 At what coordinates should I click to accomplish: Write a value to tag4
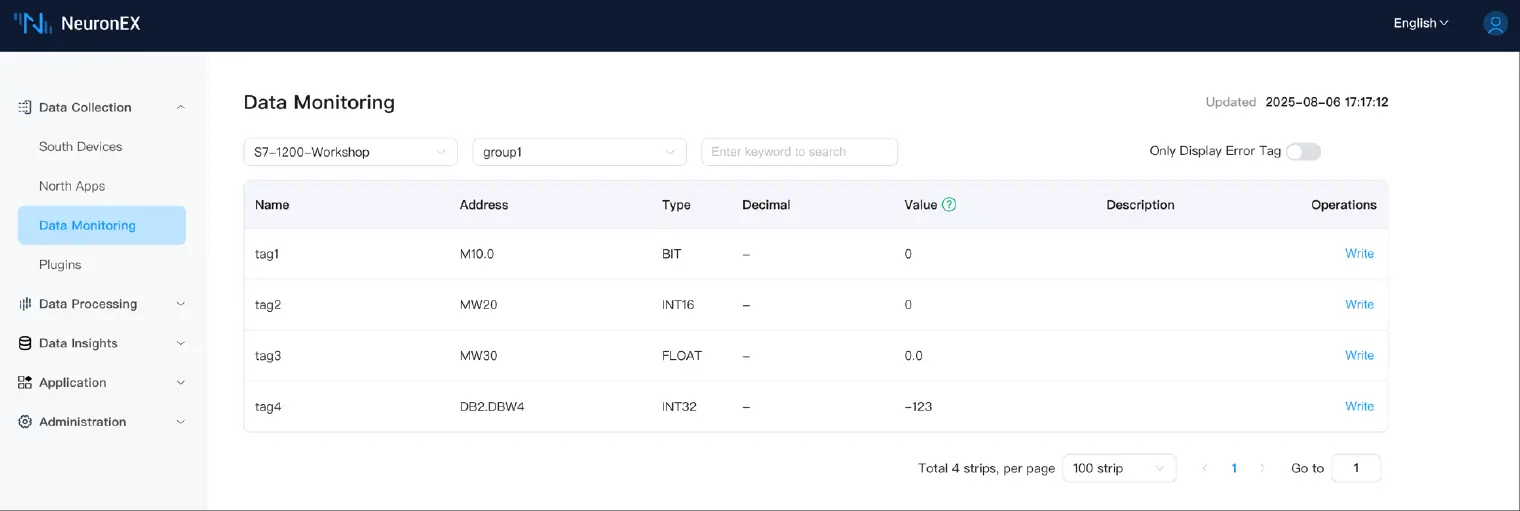pyautogui.click(x=1359, y=407)
